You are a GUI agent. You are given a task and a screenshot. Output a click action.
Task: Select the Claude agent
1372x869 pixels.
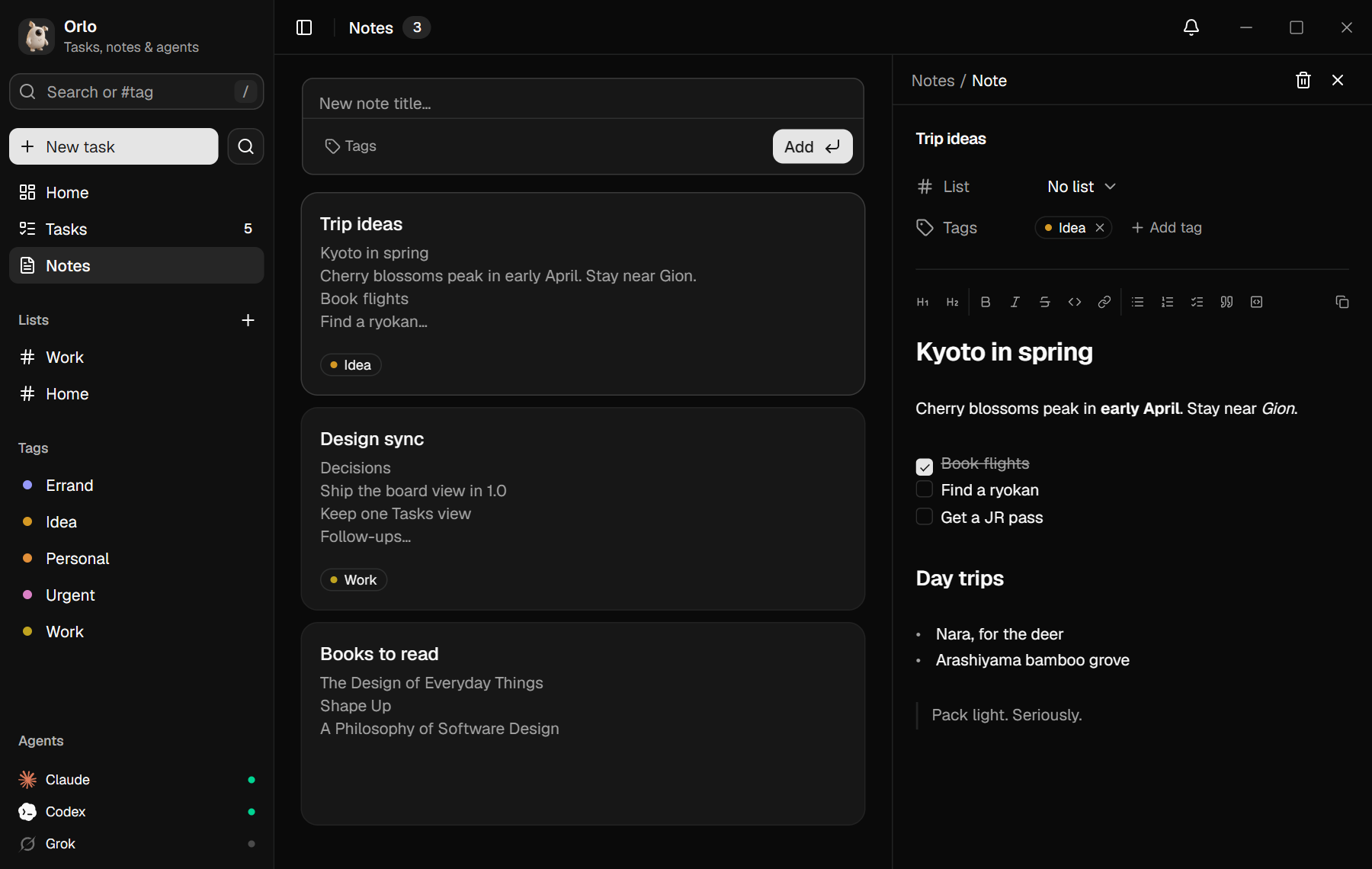pyautogui.click(x=136, y=780)
